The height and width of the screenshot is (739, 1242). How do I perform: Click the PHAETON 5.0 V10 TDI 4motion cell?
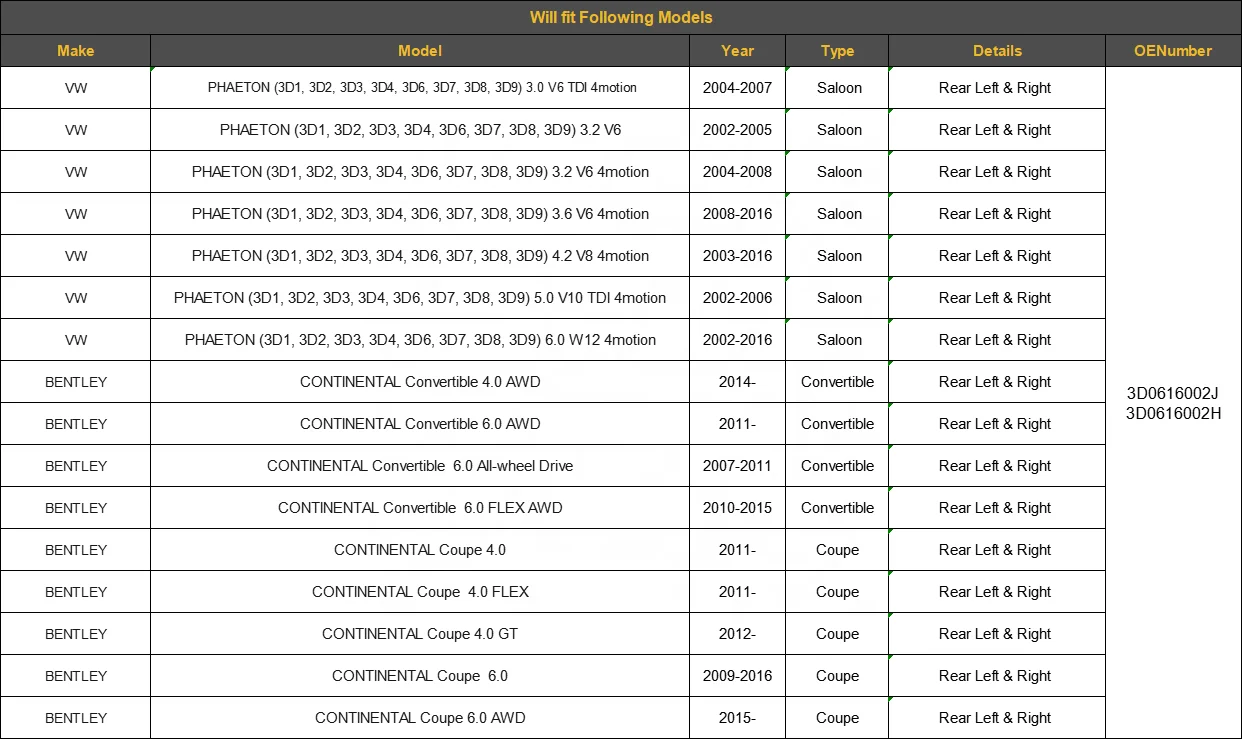click(x=420, y=298)
